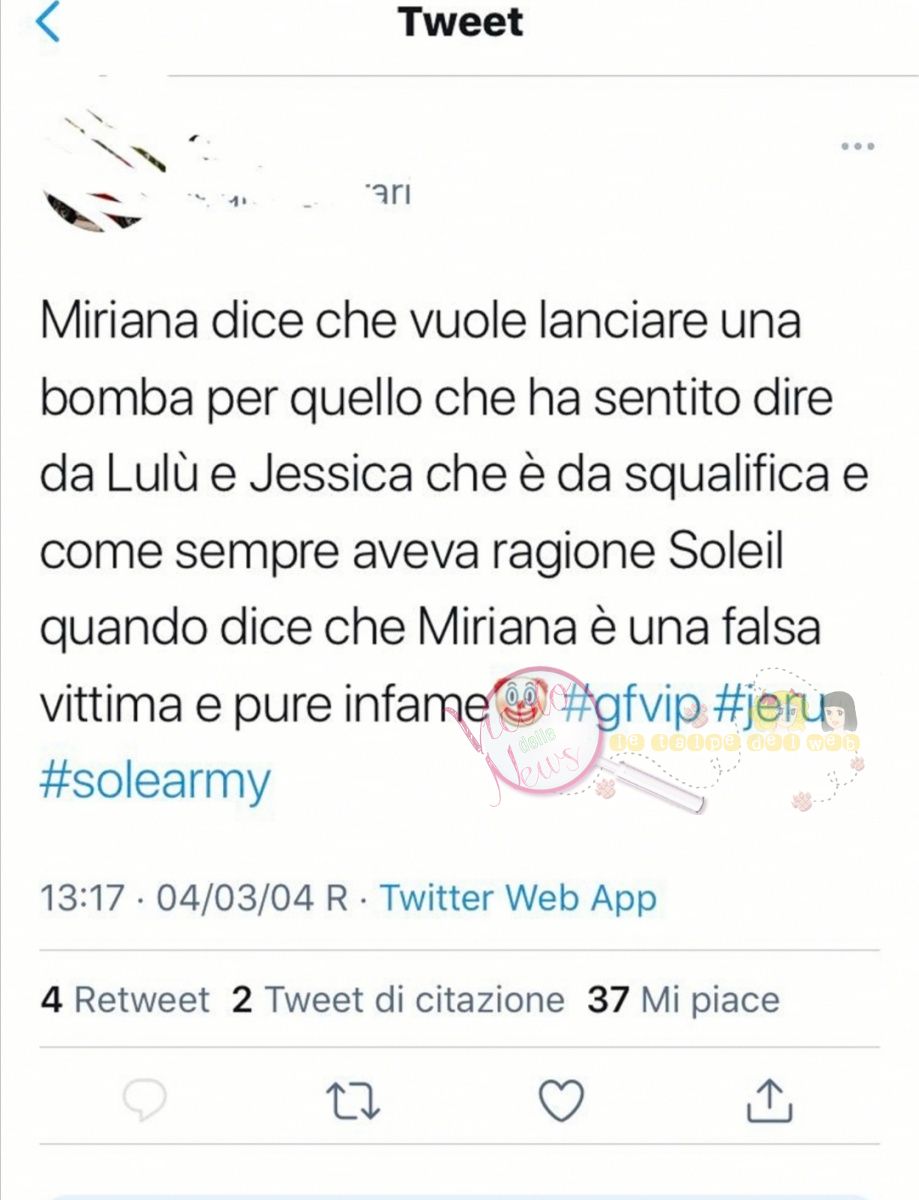Image resolution: width=919 pixels, height=1200 pixels.
Task: View the 4 Retweet list
Action: (125, 999)
